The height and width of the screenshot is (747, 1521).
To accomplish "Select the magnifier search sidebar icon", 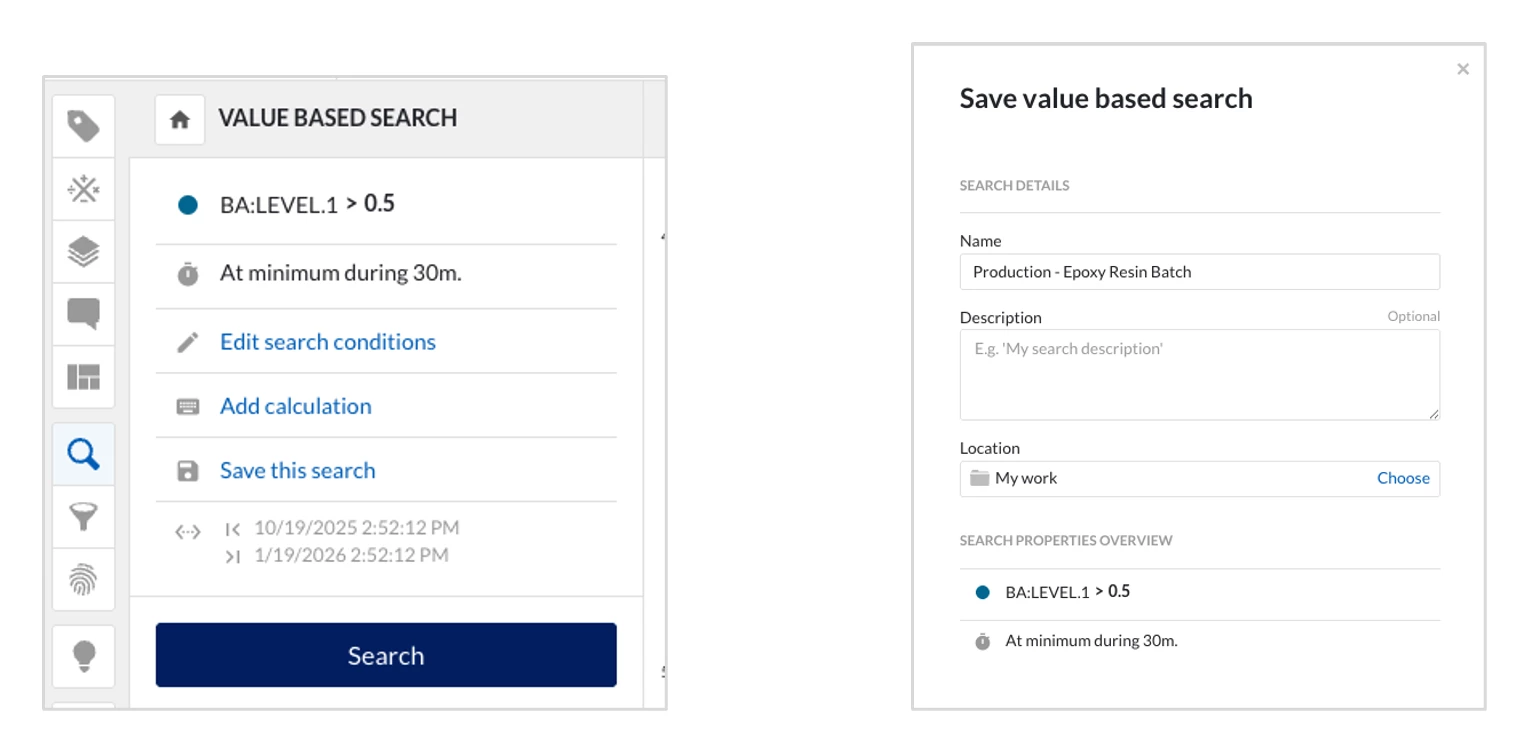I will (83, 455).
